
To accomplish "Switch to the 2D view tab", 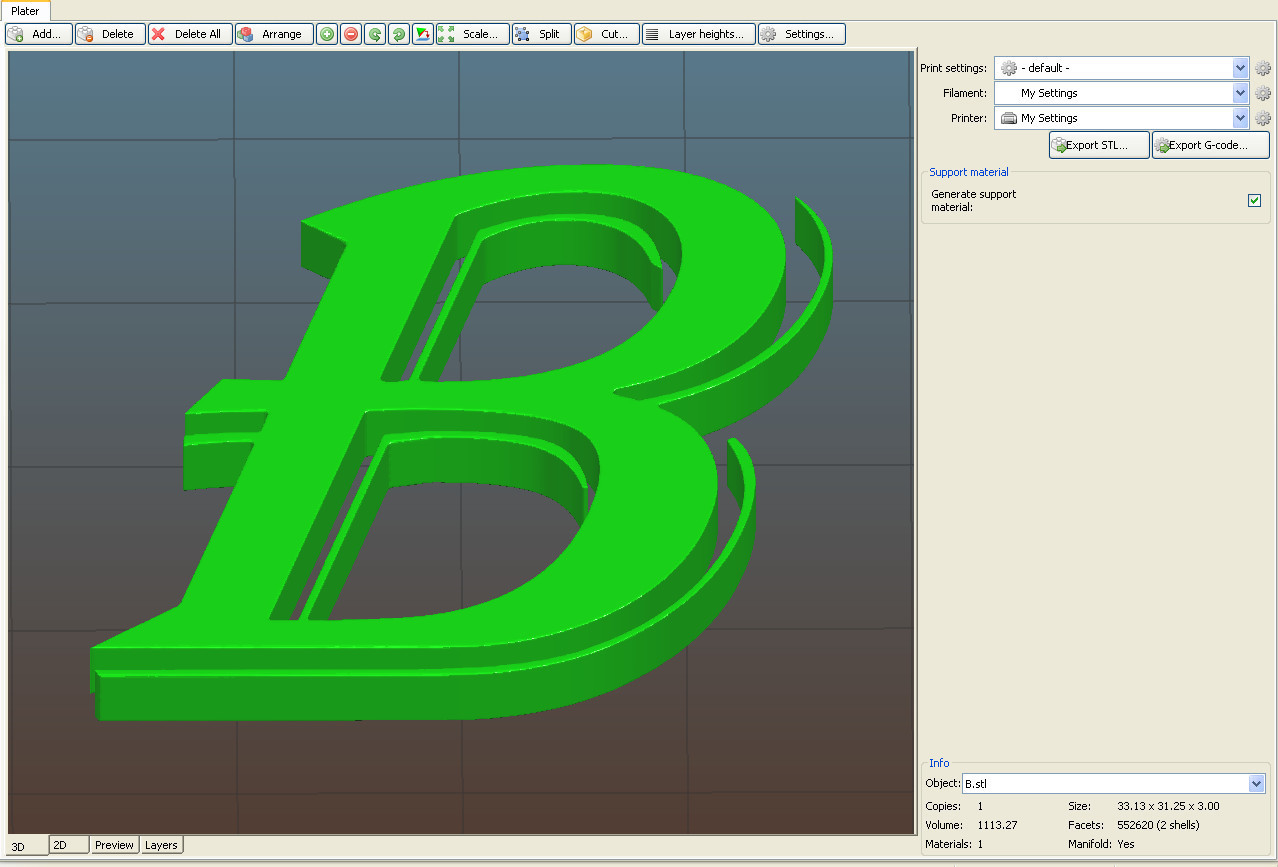I will [68, 845].
